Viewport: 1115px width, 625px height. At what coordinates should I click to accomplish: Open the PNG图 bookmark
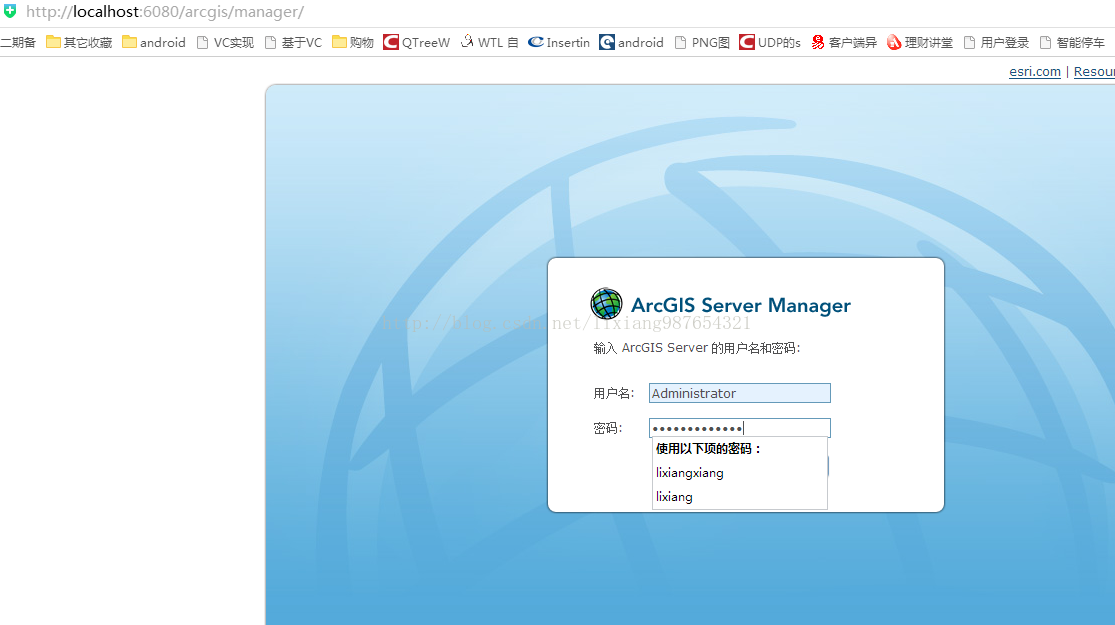(703, 43)
